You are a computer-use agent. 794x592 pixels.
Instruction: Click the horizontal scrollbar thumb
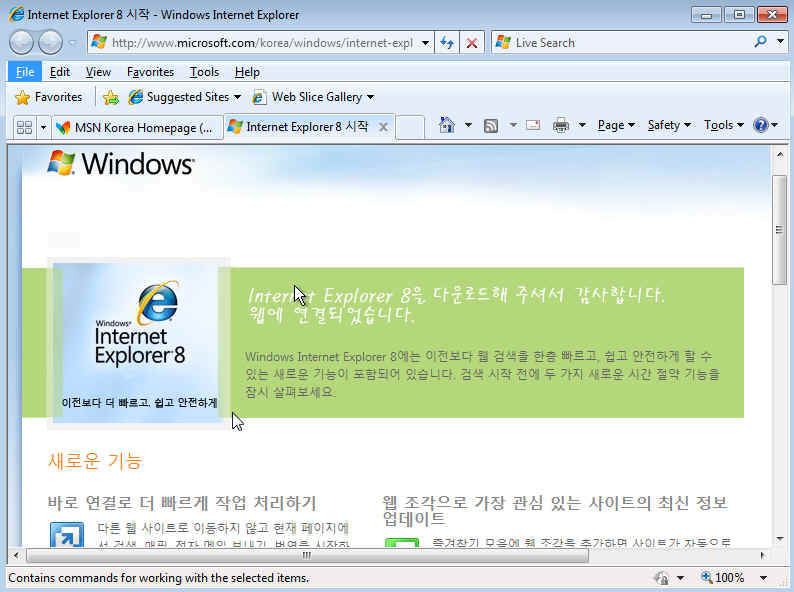click(x=307, y=556)
